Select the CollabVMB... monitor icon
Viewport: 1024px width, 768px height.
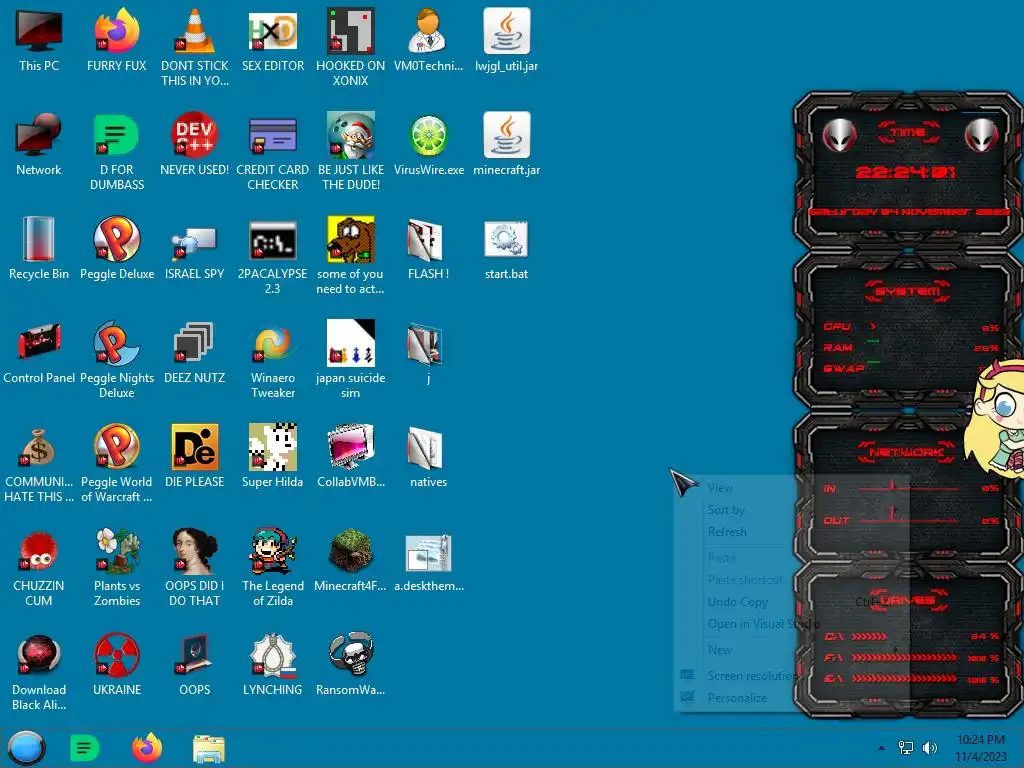click(351, 456)
